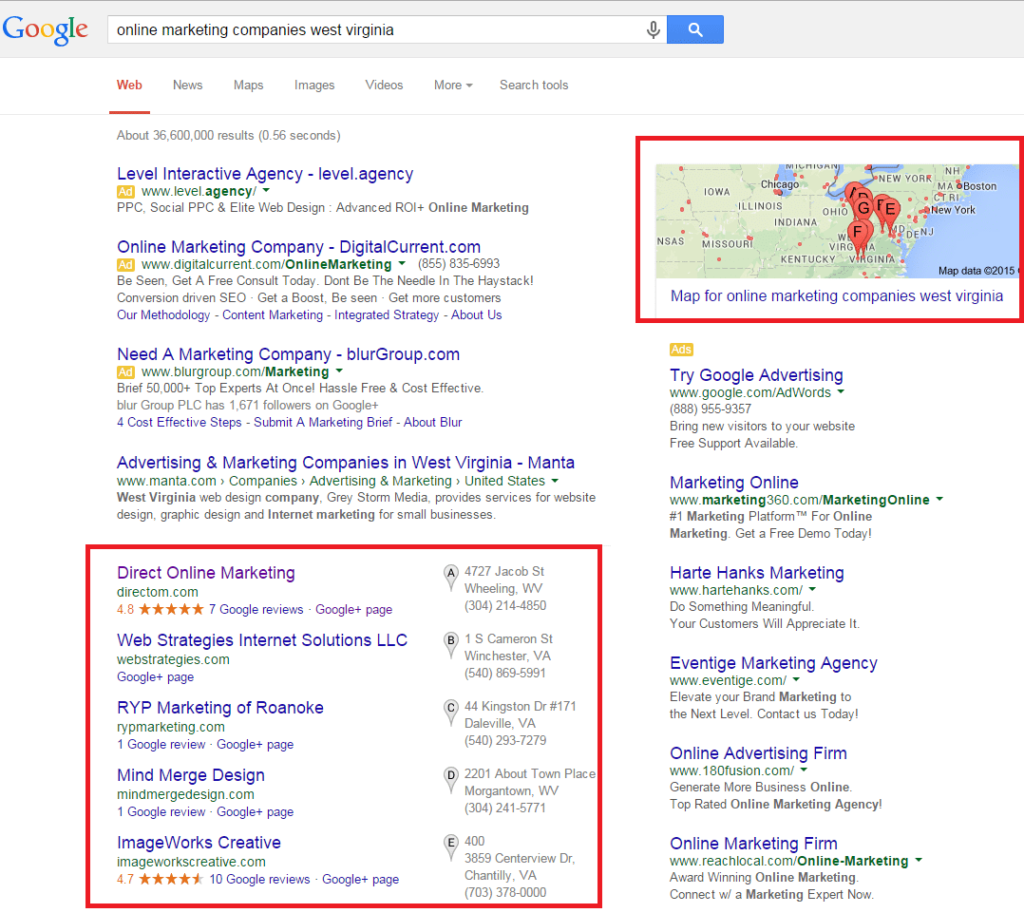Open 10 Google reviews for ImageWorks Creative

259,879
